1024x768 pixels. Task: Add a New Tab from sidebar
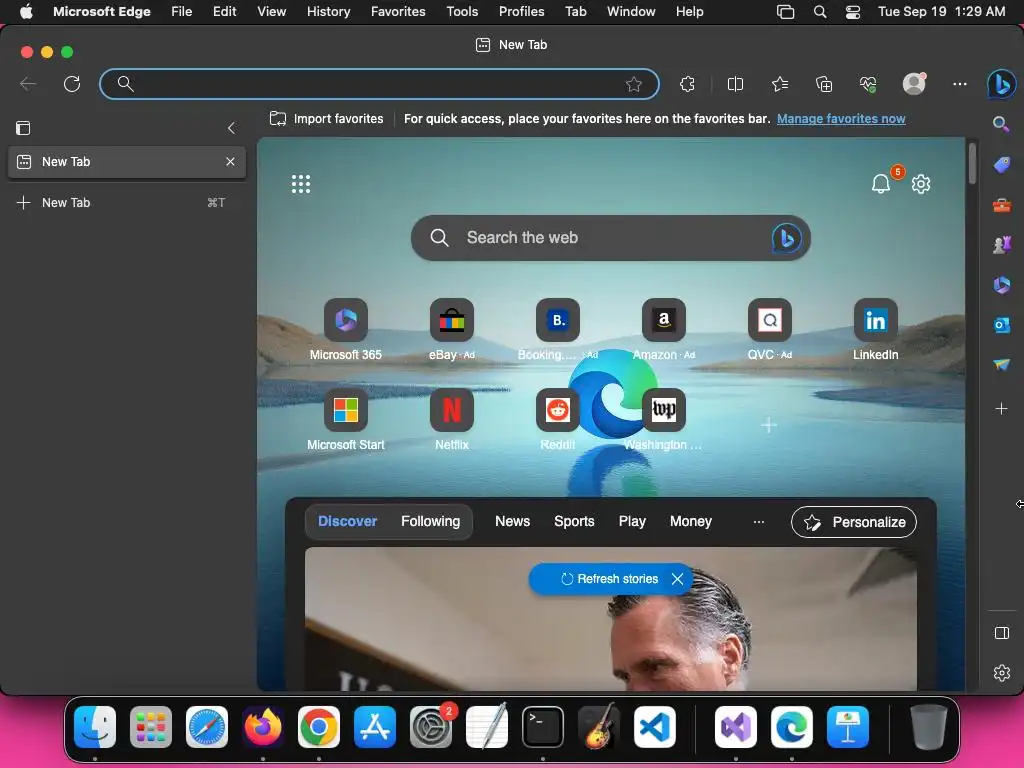point(127,202)
